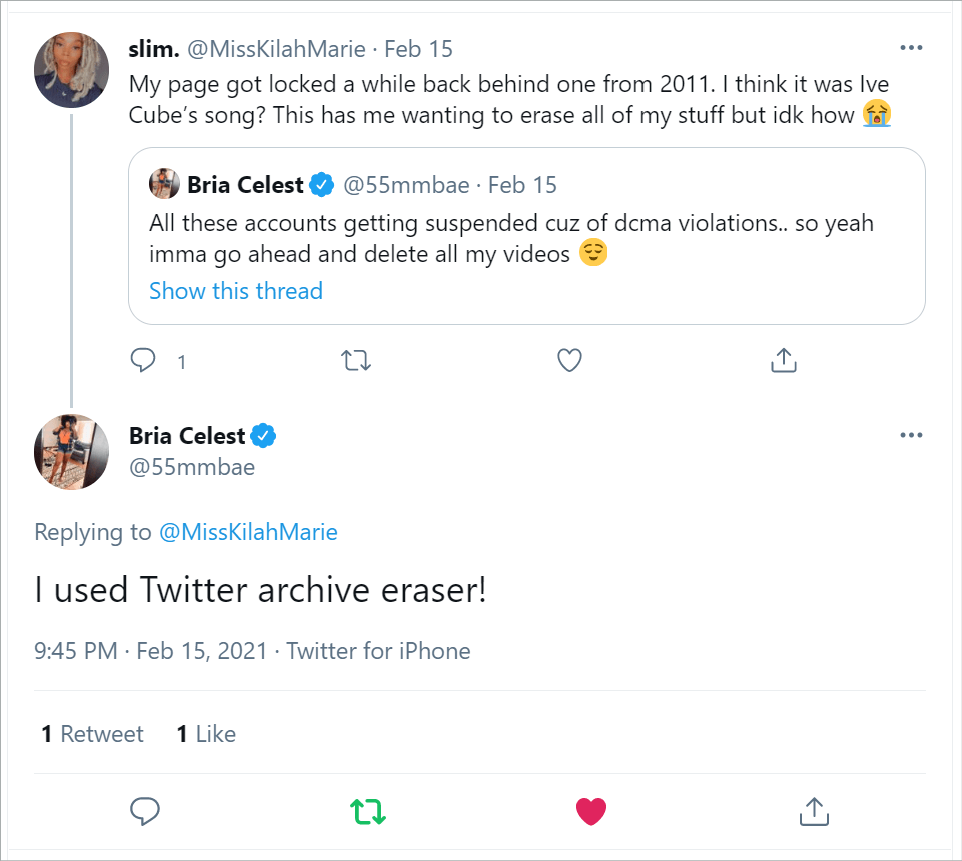Open the share icon below Bria's reply
This screenshot has height=861, width=962.
[x=814, y=811]
